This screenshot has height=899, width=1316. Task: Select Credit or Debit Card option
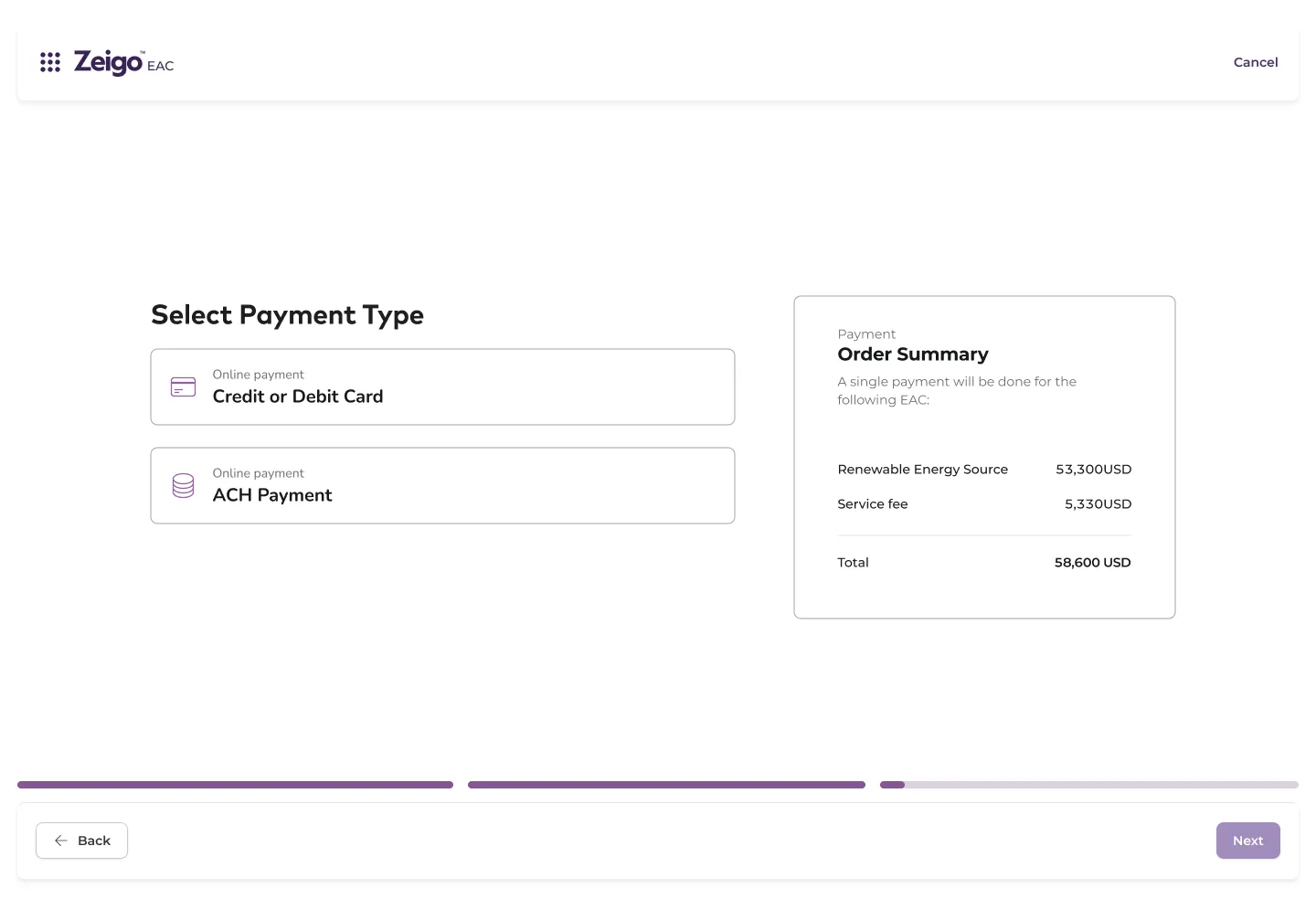[x=442, y=386]
